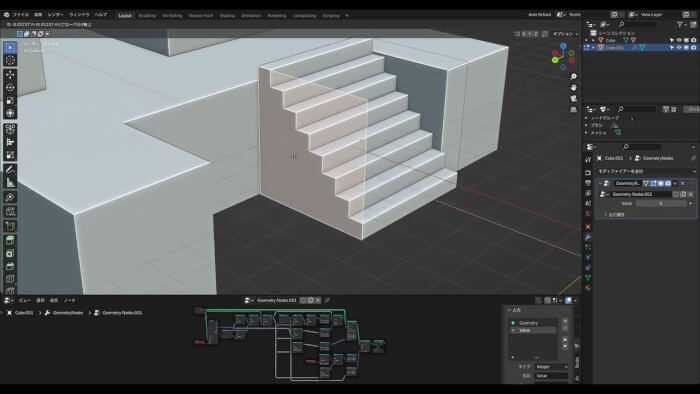Expand the Cube object in outliner

pos(593,40)
